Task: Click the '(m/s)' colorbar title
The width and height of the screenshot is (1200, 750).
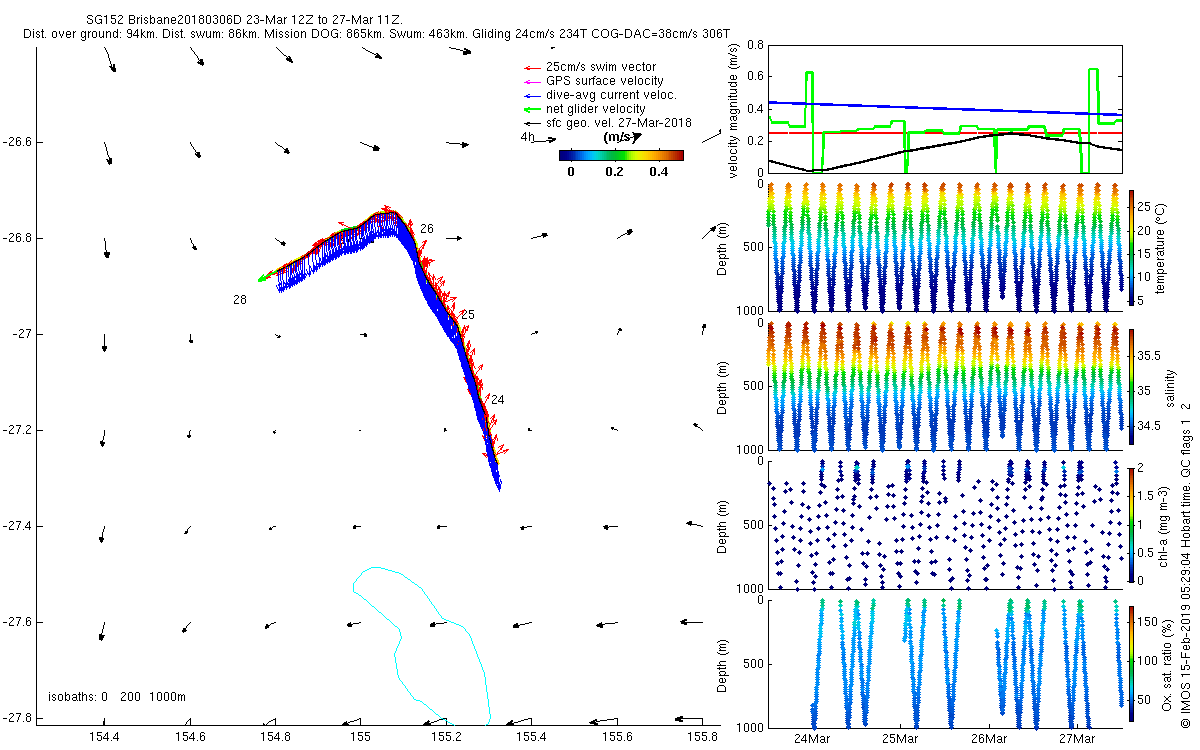Action: click(x=617, y=137)
